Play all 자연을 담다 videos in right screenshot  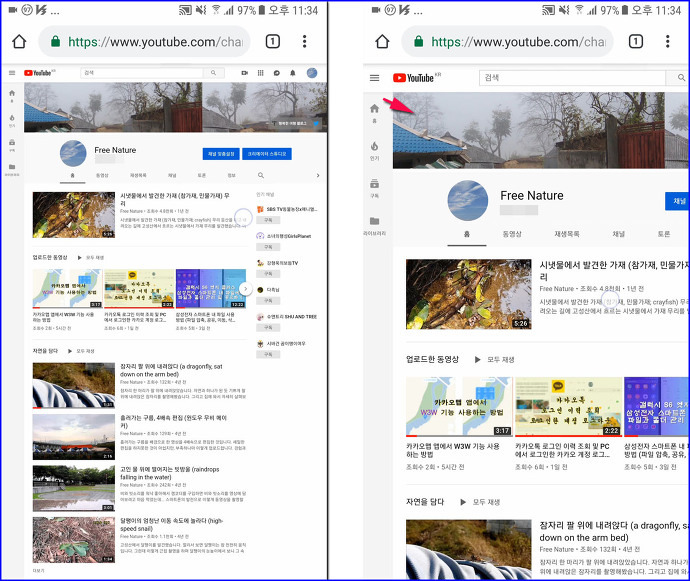[480, 502]
